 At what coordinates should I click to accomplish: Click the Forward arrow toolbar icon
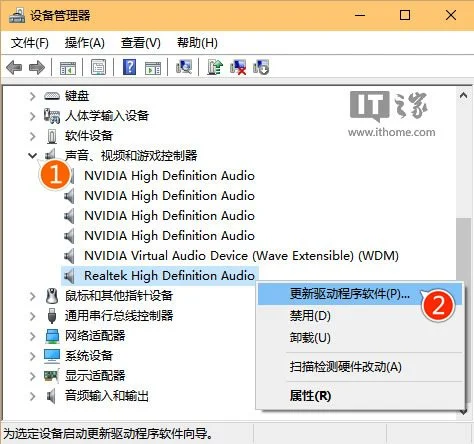37,68
